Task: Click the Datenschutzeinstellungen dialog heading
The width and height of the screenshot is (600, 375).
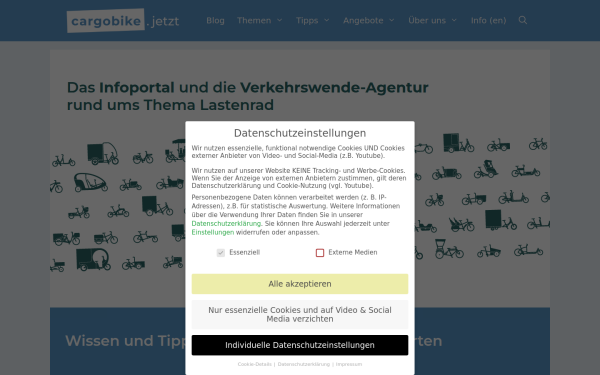Action: [x=300, y=133]
